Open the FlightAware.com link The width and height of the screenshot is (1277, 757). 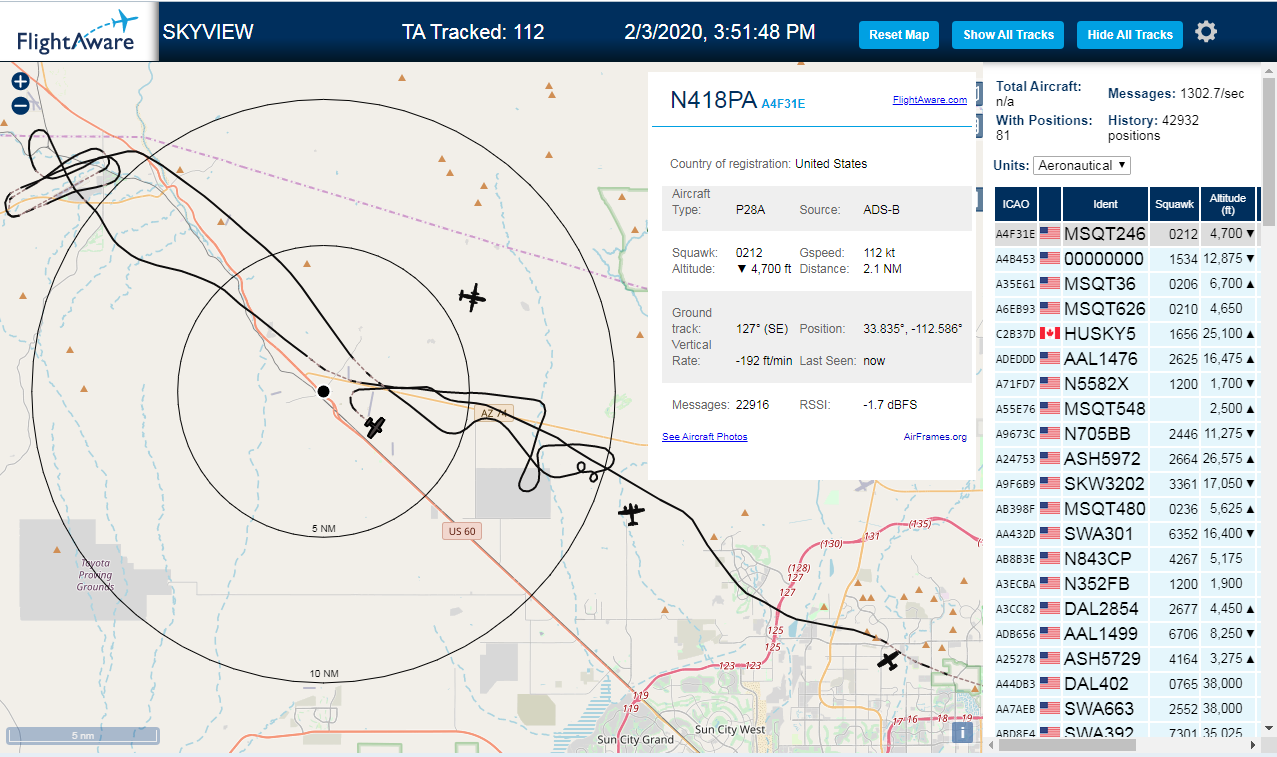click(x=929, y=100)
